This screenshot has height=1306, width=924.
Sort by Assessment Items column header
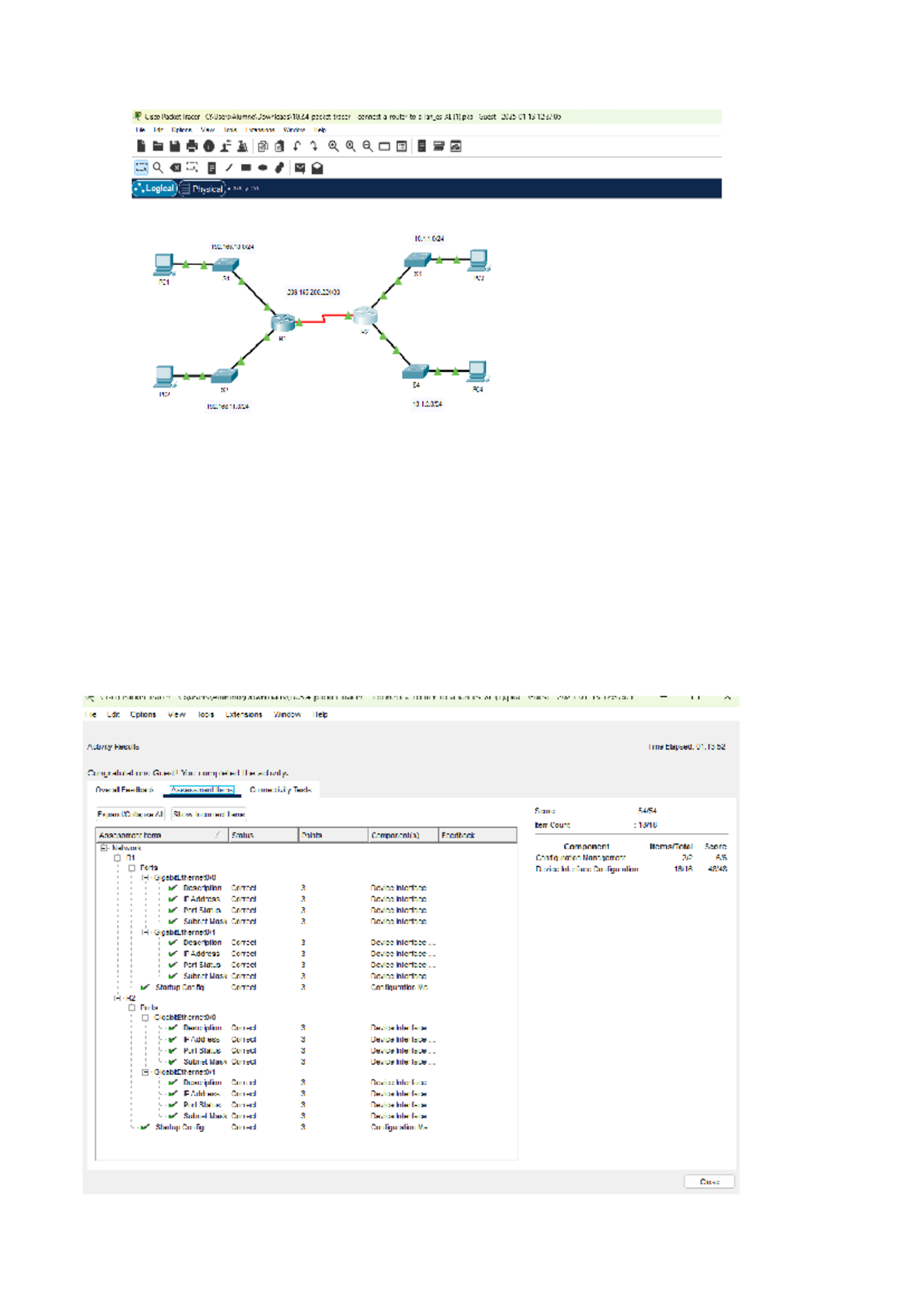coord(162,836)
